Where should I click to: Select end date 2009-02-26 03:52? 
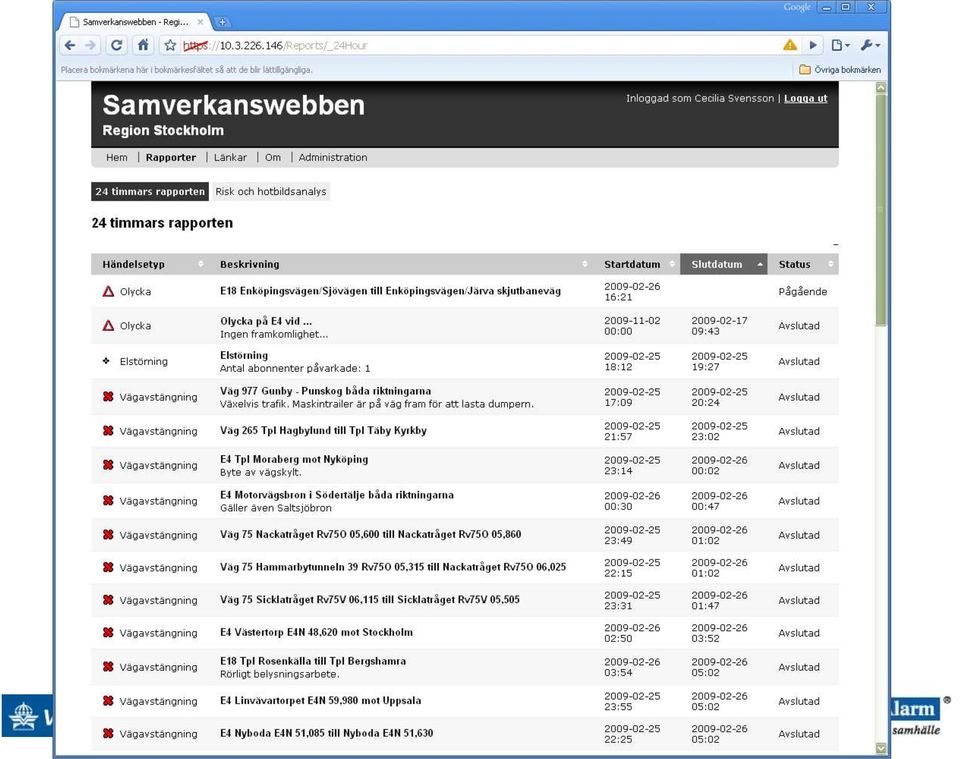(x=719, y=633)
